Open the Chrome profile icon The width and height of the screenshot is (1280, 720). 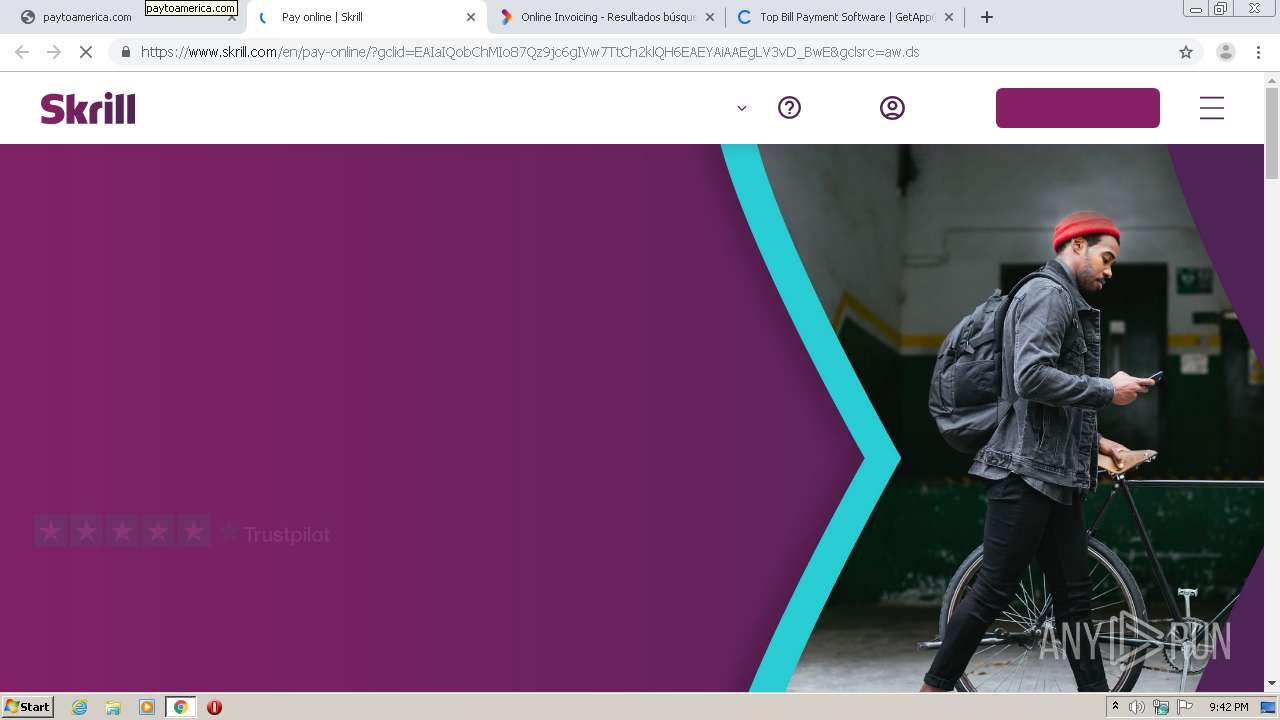(x=1225, y=52)
